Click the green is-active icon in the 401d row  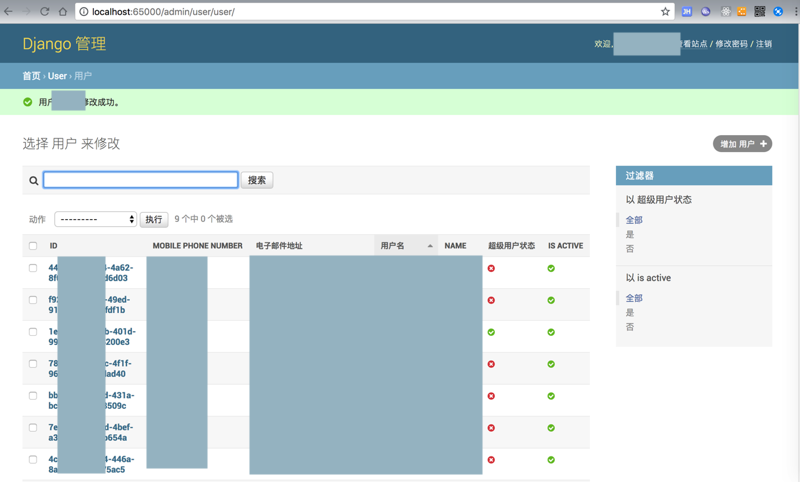551,332
